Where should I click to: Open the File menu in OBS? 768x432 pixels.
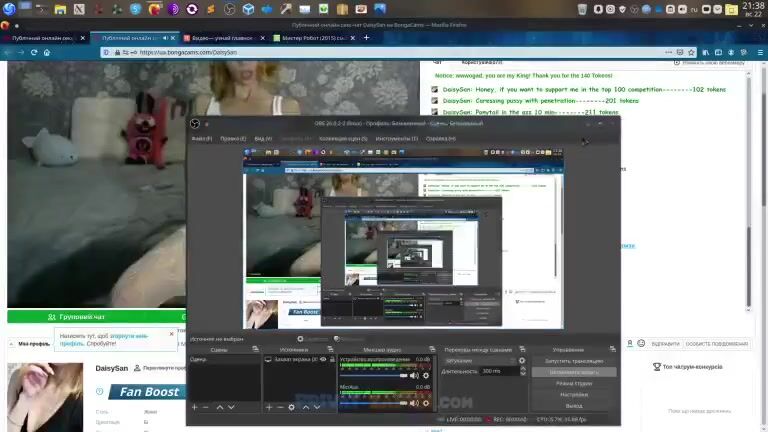(x=201, y=138)
